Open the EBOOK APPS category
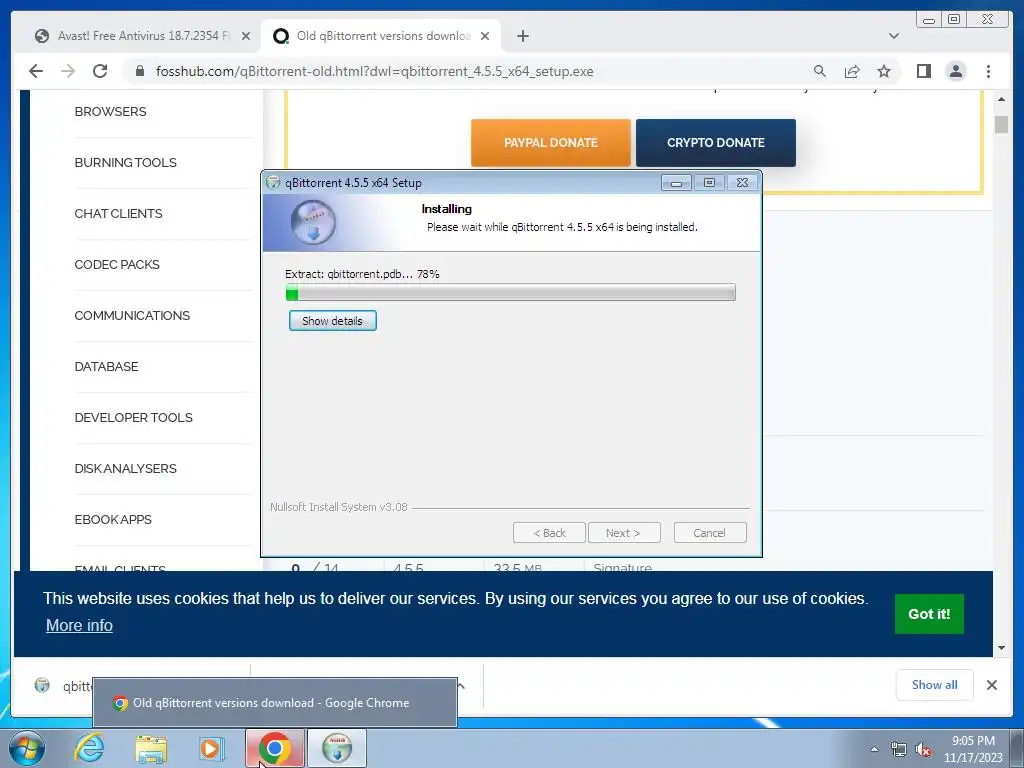Image resolution: width=1024 pixels, height=768 pixels. (x=113, y=519)
